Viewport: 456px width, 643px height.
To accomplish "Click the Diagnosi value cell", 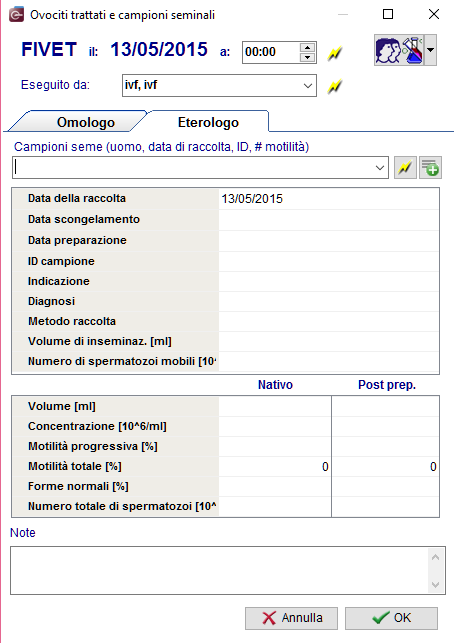I will coord(329,301).
